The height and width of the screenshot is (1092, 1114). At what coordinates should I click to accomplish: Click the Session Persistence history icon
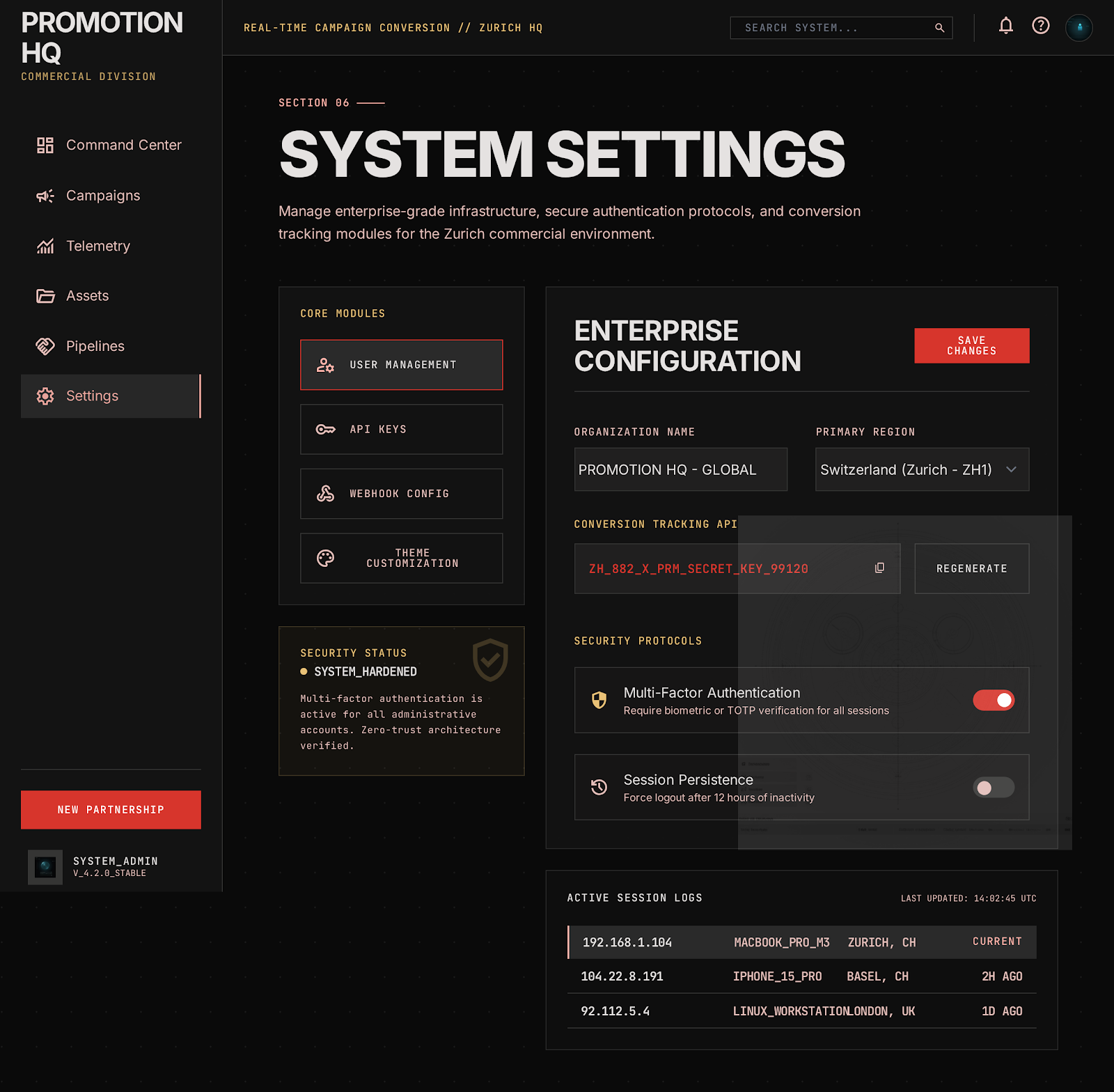tap(599, 787)
